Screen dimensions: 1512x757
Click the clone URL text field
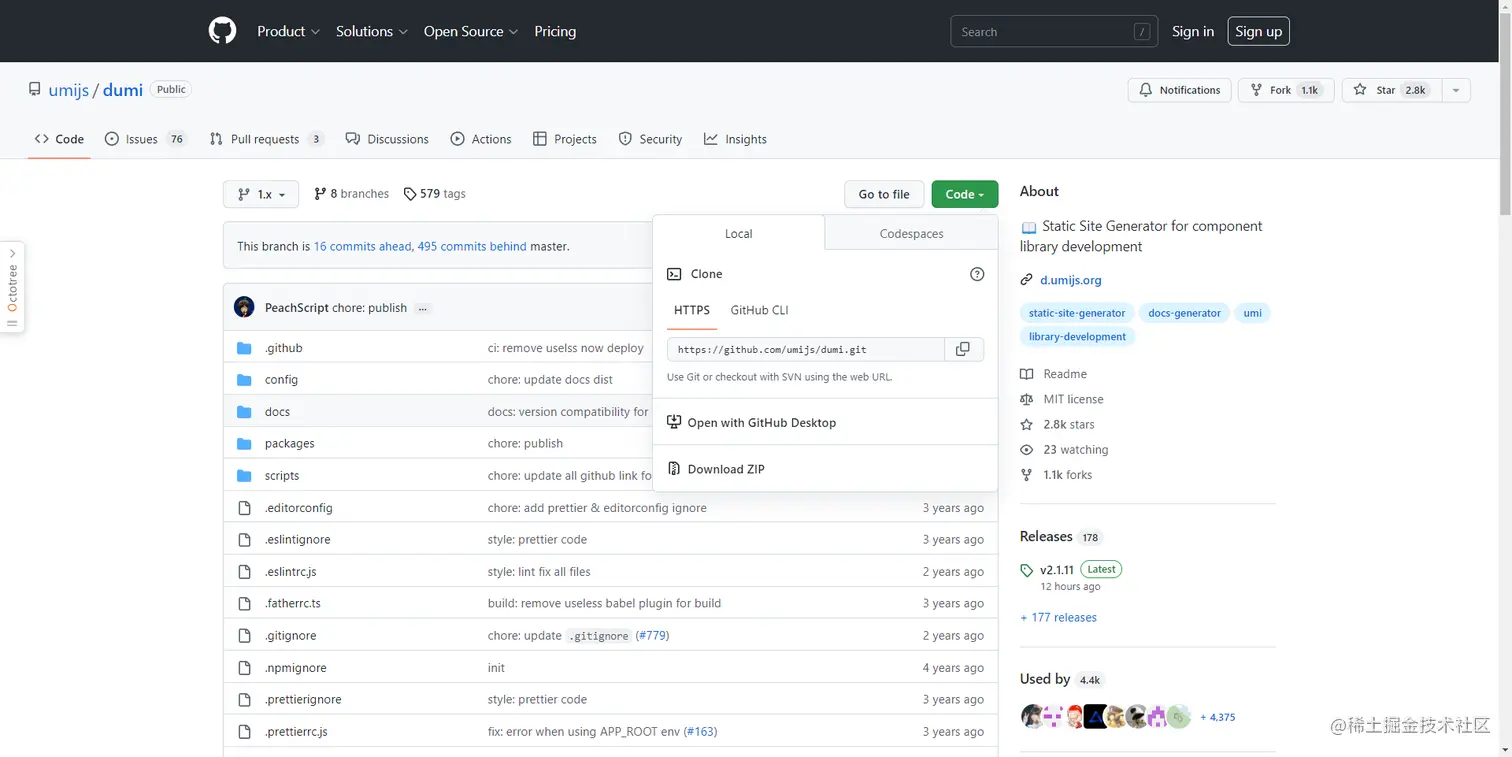coord(806,349)
